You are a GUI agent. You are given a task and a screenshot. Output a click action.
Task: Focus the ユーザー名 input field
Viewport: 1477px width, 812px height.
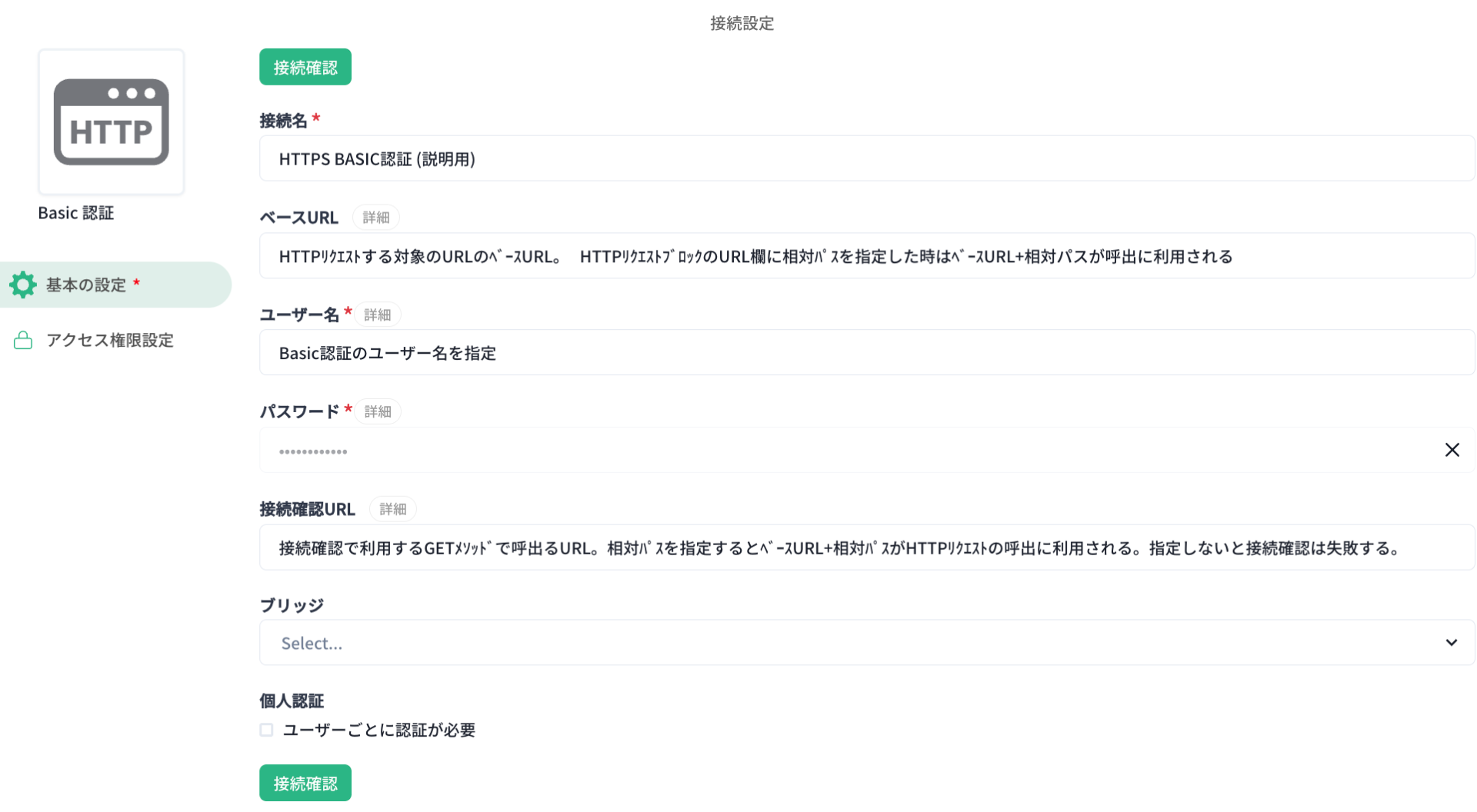coord(867,353)
